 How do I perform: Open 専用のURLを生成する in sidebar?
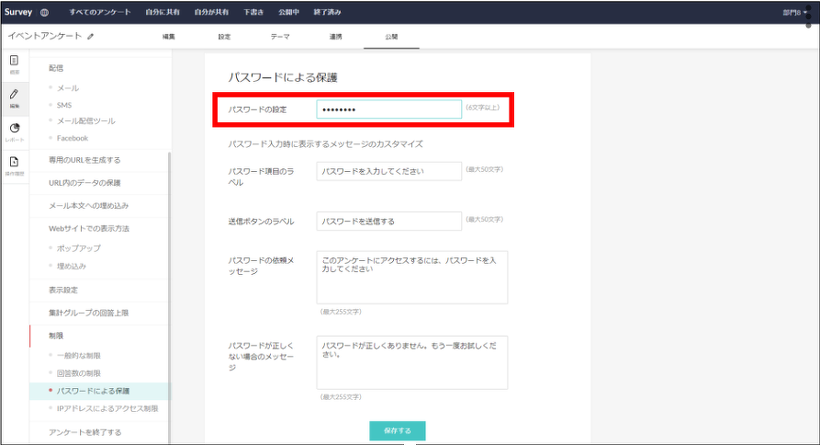click(85, 159)
